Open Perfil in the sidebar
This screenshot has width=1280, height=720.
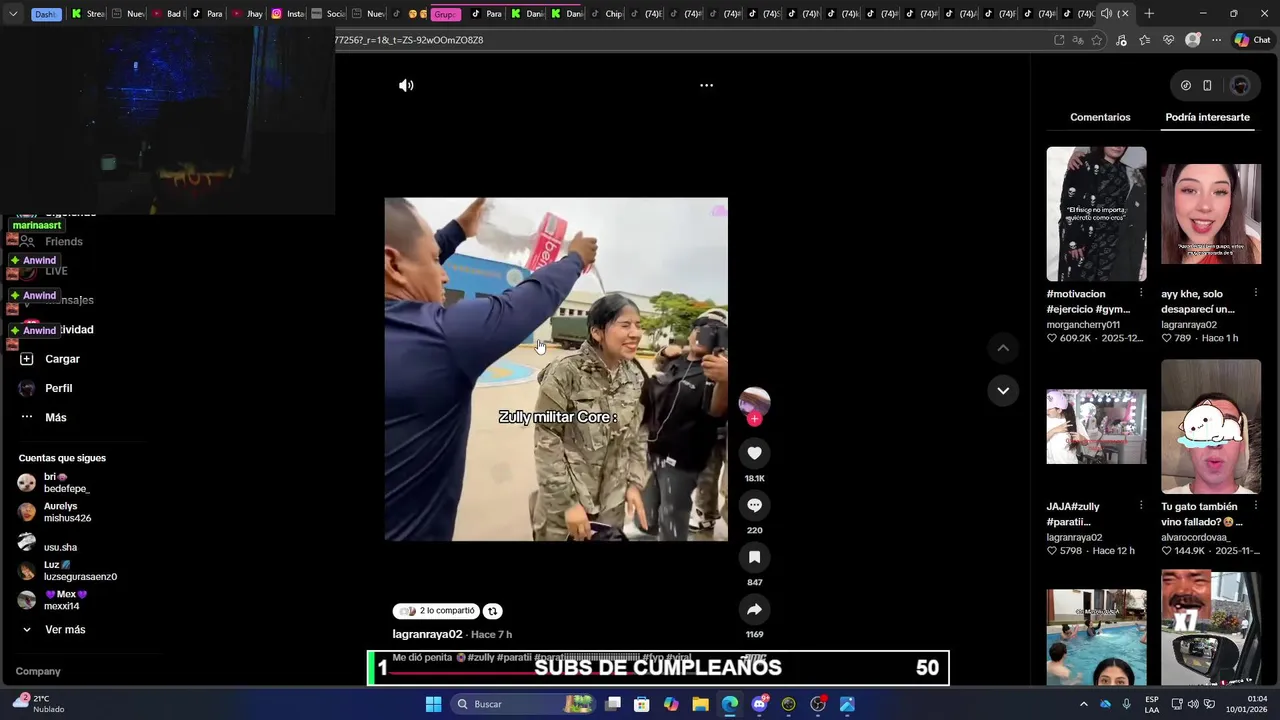click(x=46, y=388)
